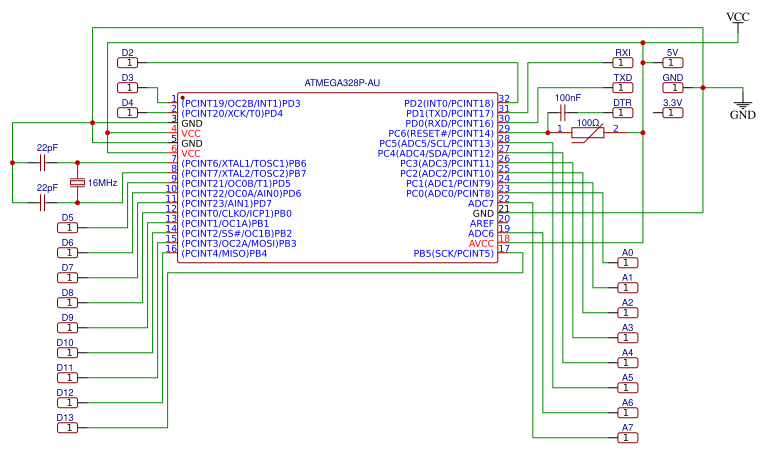Click pin label PD1(TXD/PCINT17)

pos(450,113)
